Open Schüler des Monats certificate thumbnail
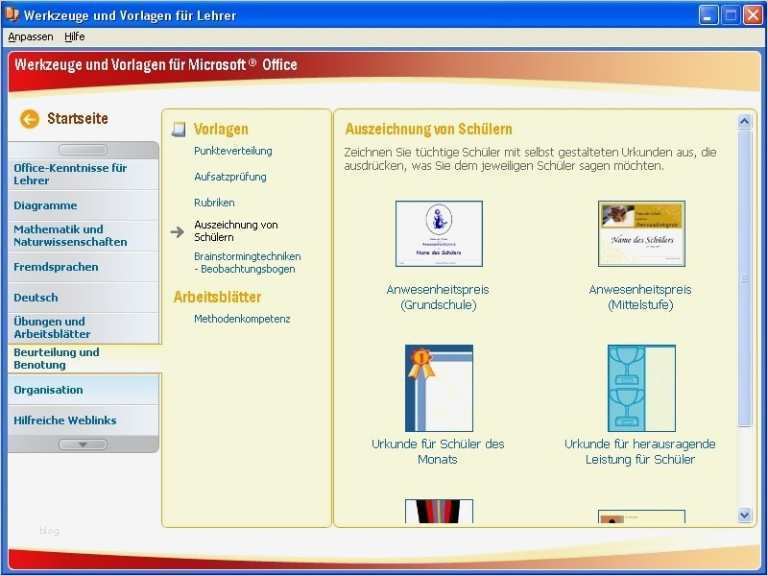 pos(439,388)
